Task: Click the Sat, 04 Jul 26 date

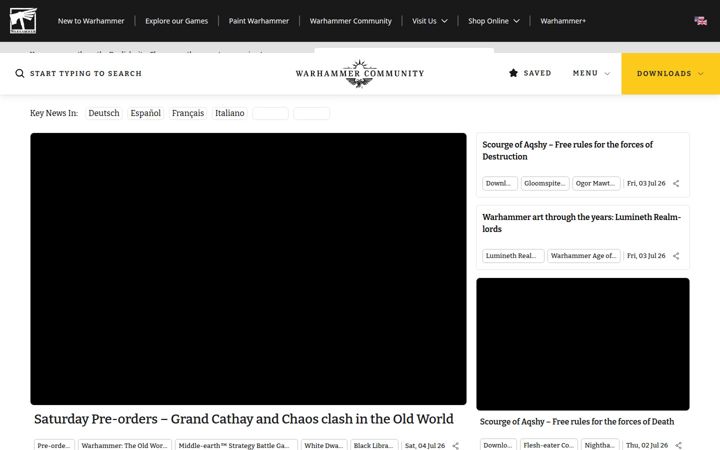Action: [x=425, y=445]
